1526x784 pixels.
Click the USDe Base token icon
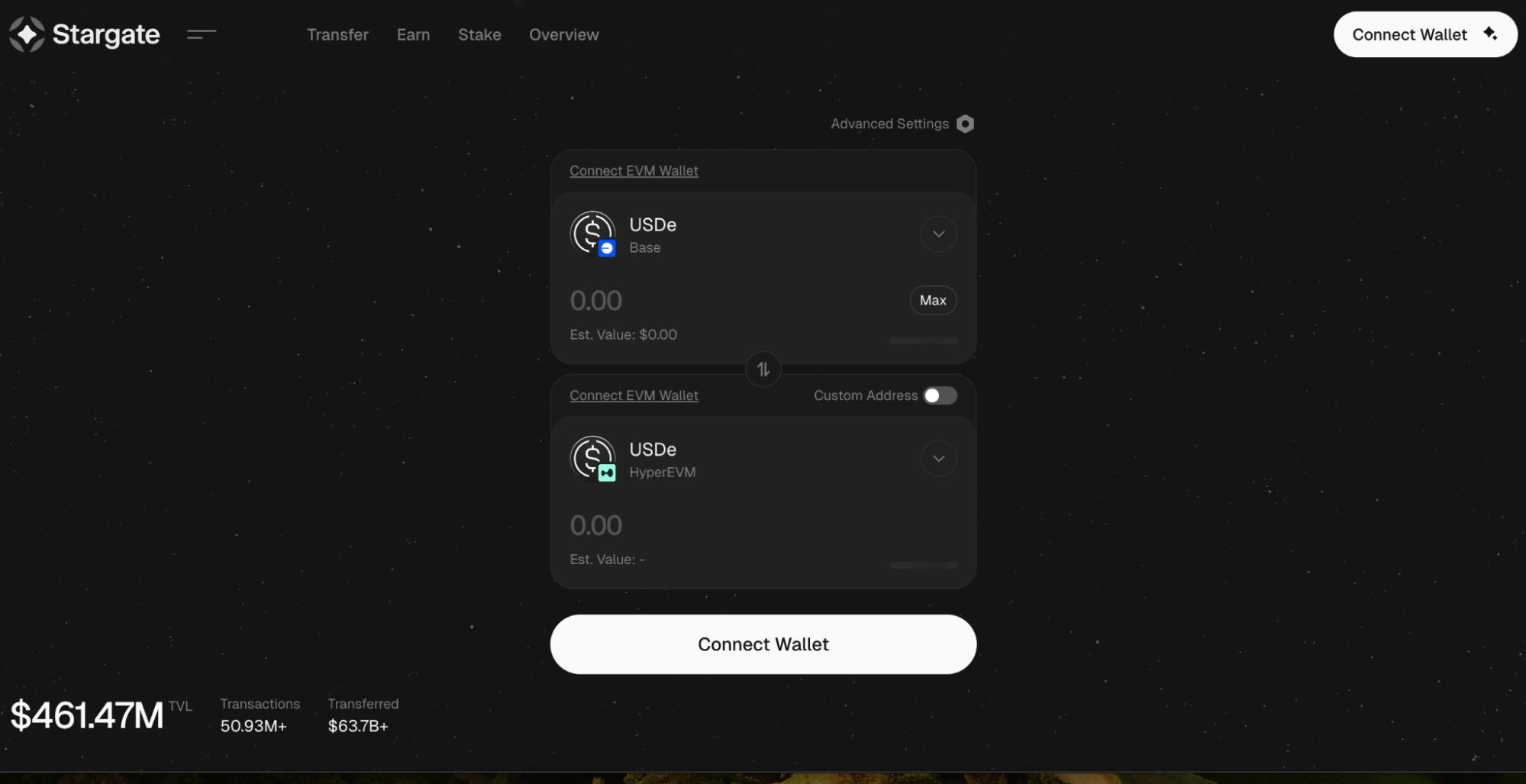592,232
